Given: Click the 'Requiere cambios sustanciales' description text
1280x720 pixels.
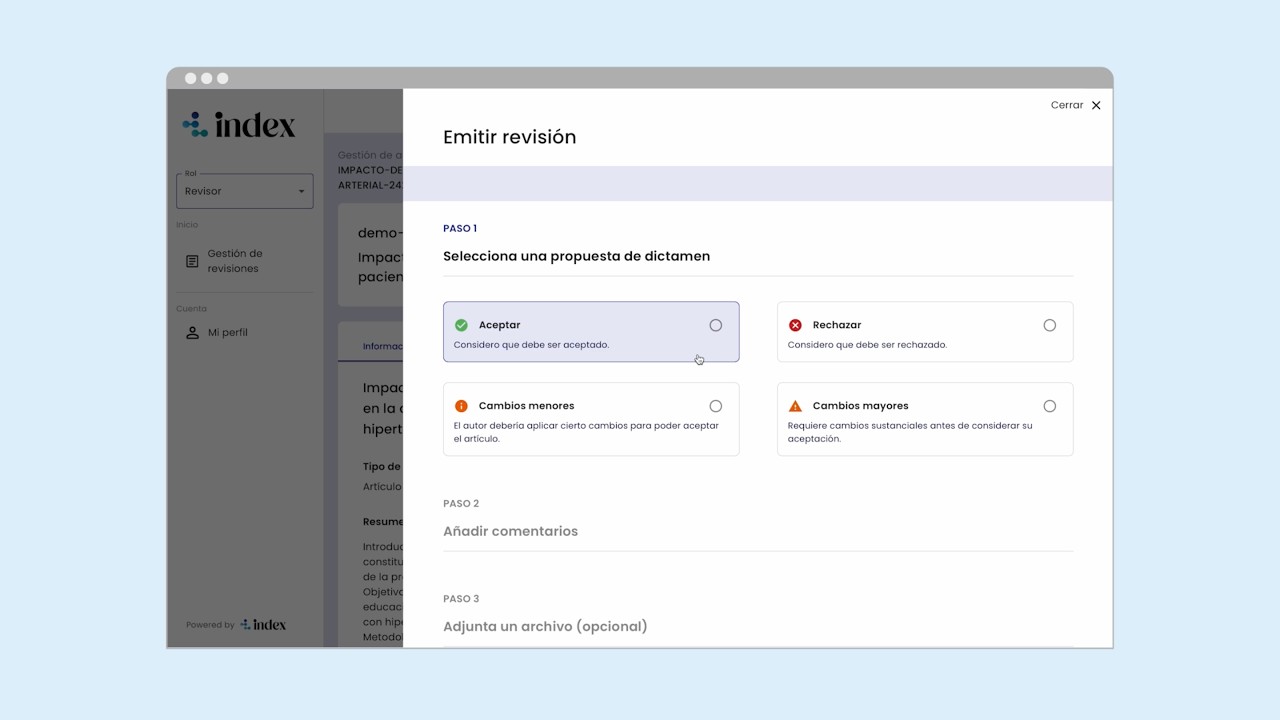Looking at the screenshot, I should [x=910, y=432].
